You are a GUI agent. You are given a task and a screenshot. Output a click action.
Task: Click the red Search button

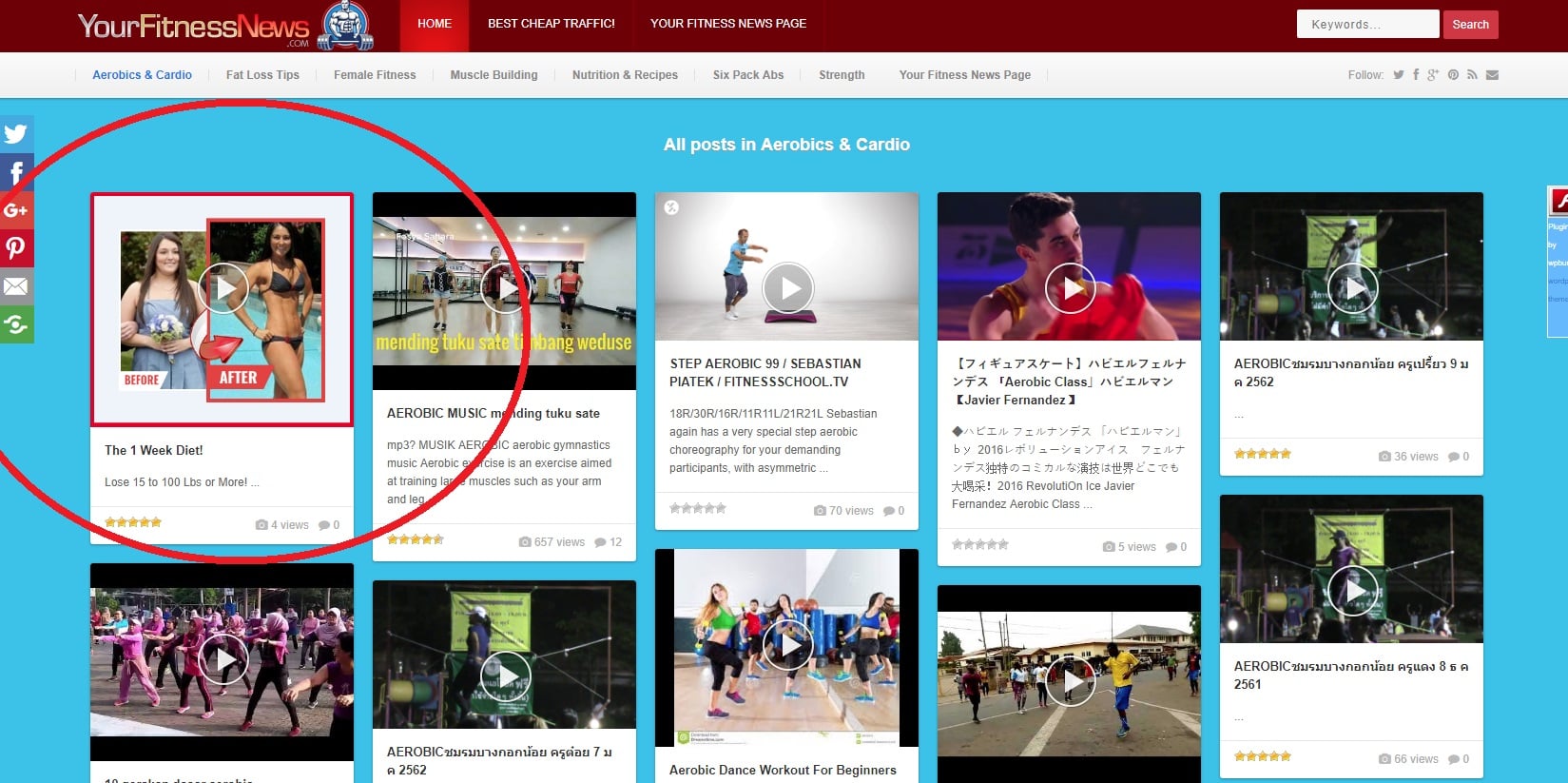(x=1470, y=25)
